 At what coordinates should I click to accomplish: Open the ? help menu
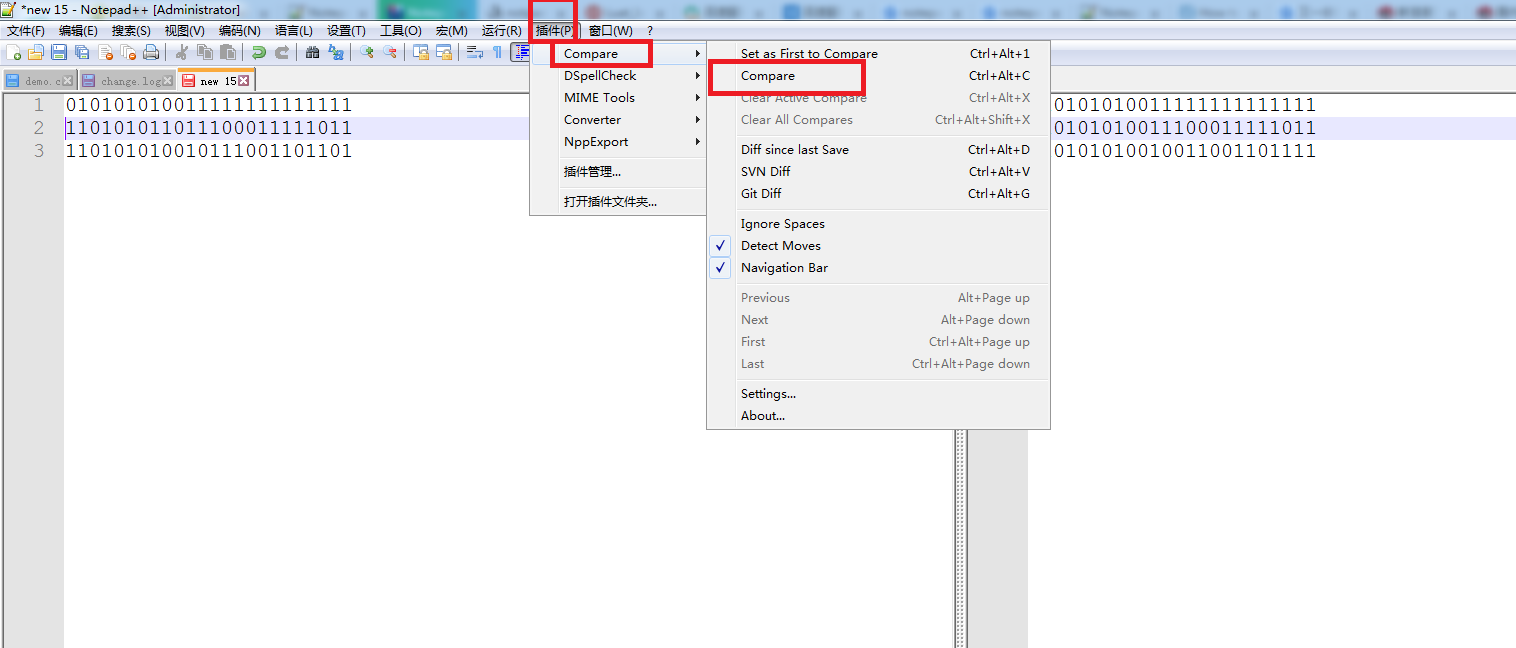point(649,31)
